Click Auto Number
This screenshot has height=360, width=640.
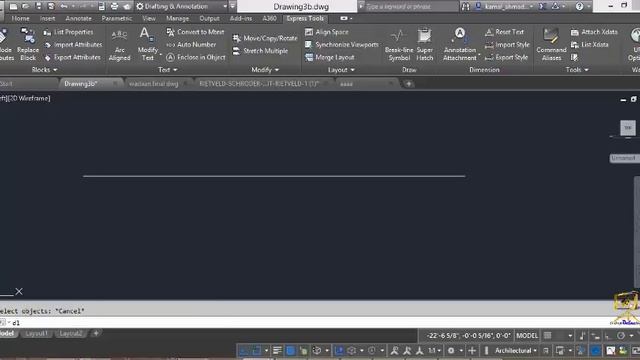point(191,44)
